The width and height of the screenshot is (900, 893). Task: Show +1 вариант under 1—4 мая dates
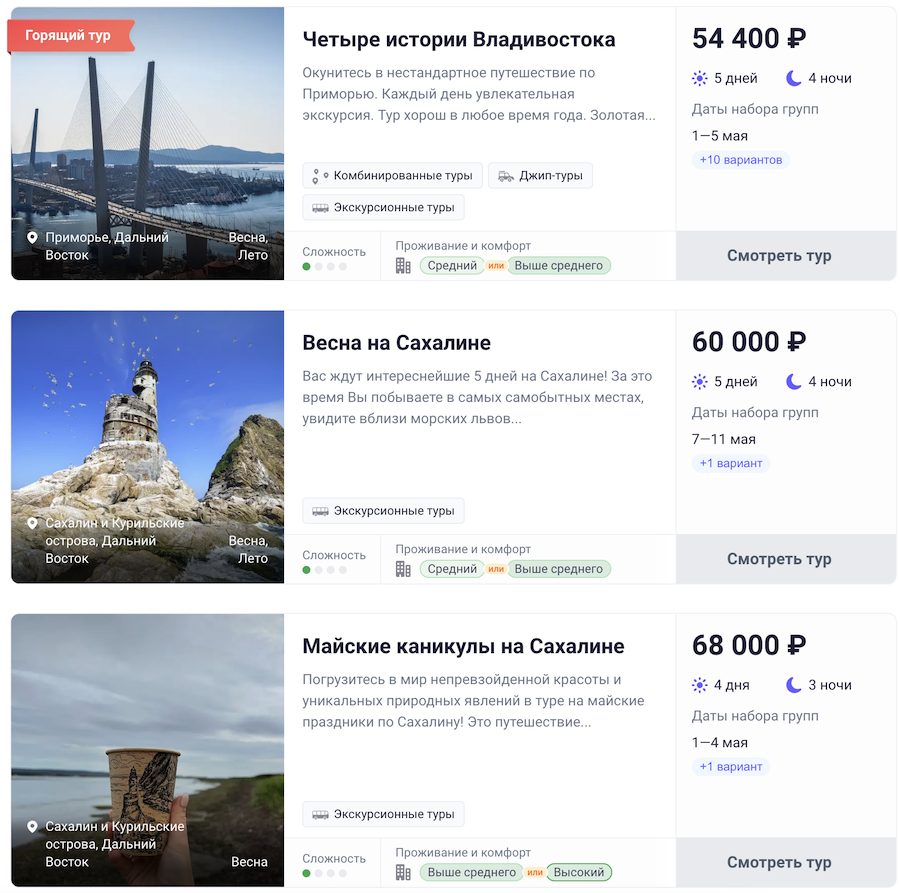pyautogui.click(x=731, y=767)
